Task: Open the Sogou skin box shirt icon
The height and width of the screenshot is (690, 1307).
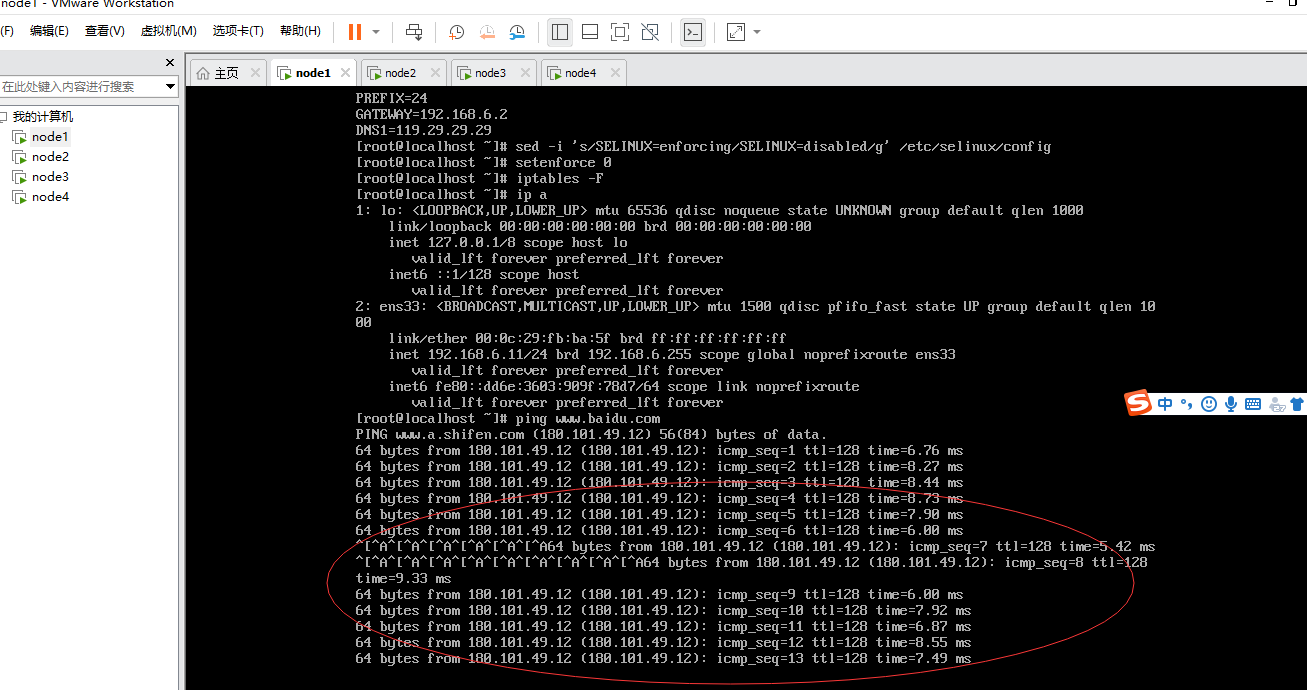Action: (x=1297, y=404)
